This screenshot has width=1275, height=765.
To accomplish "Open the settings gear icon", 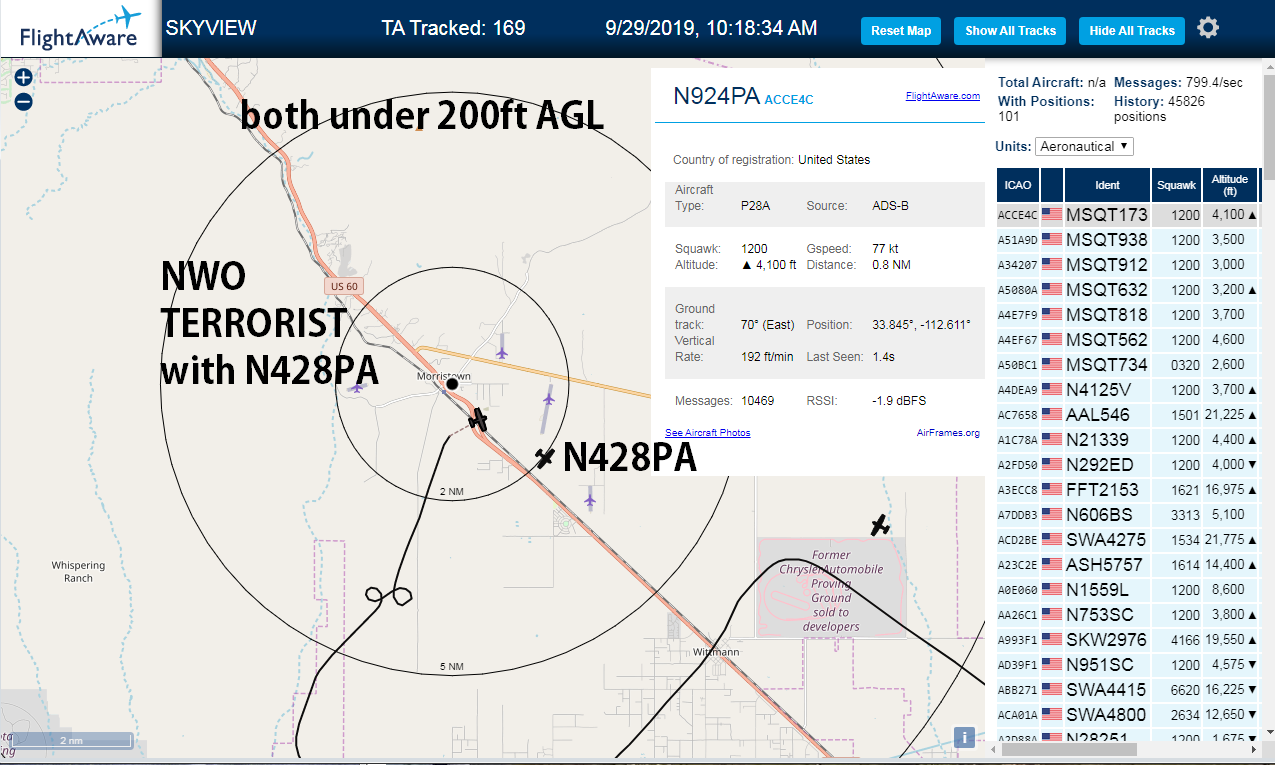I will pyautogui.click(x=1208, y=28).
